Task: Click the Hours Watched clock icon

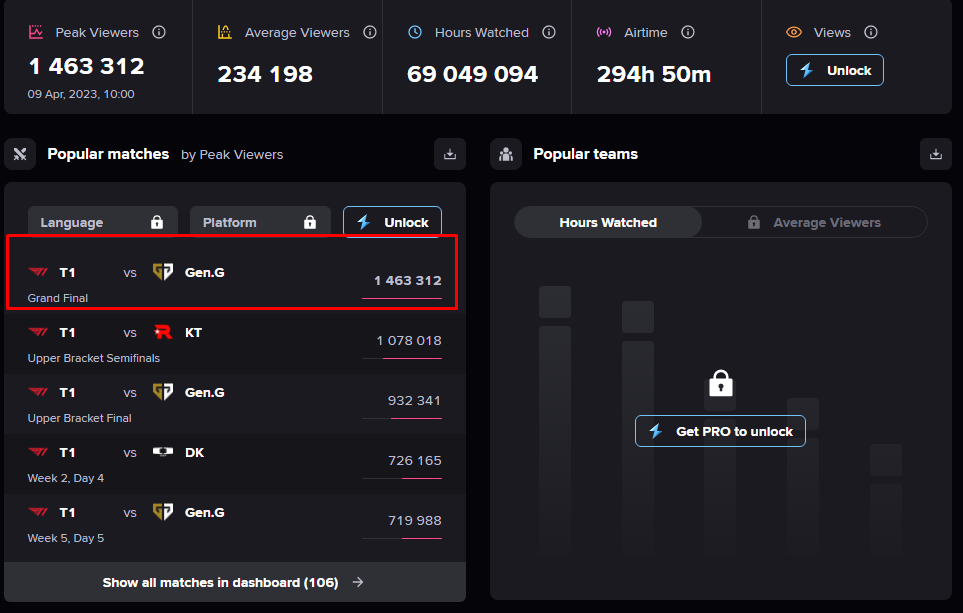Action: pyautogui.click(x=415, y=32)
